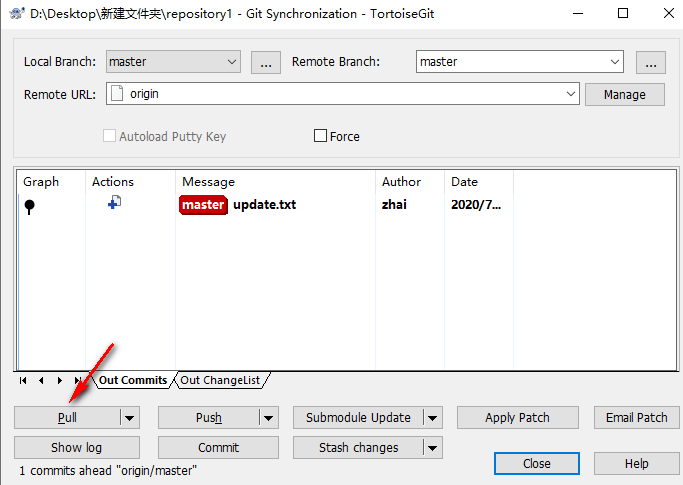Click the Actions column header
The width and height of the screenshot is (683, 485).
(x=131, y=182)
